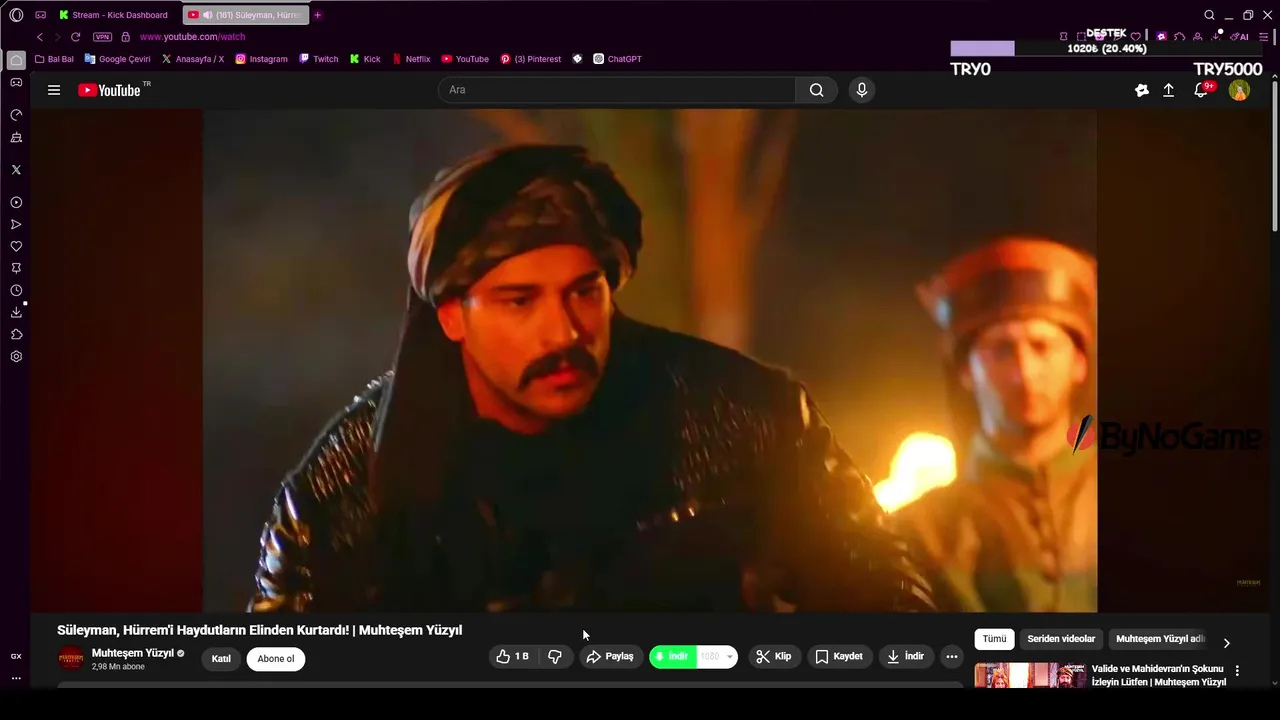The image size is (1280, 720).
Task: Open Player icon in sidebar
Action: point(16,203)
